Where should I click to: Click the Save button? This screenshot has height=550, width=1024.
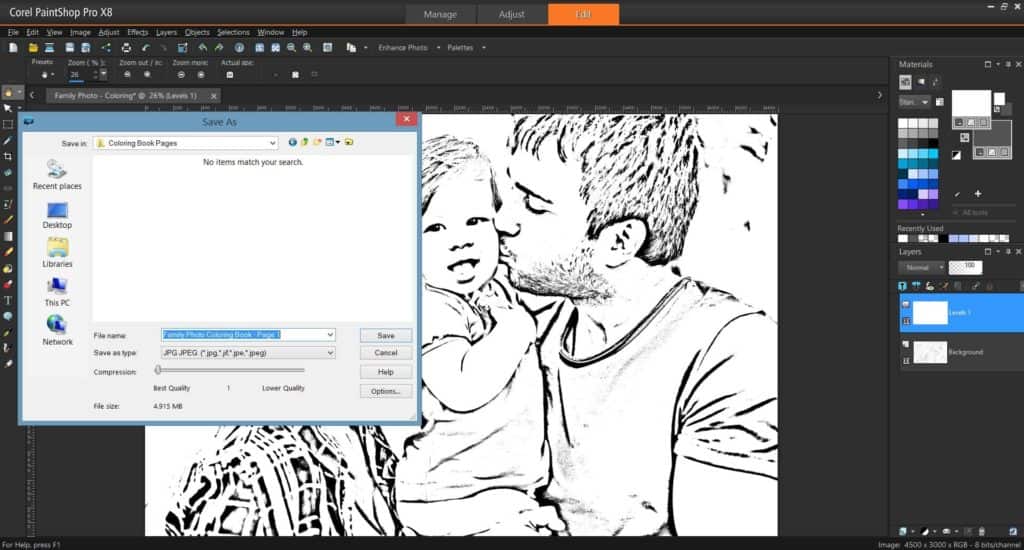pyautogui.click(x=386, y=335)
